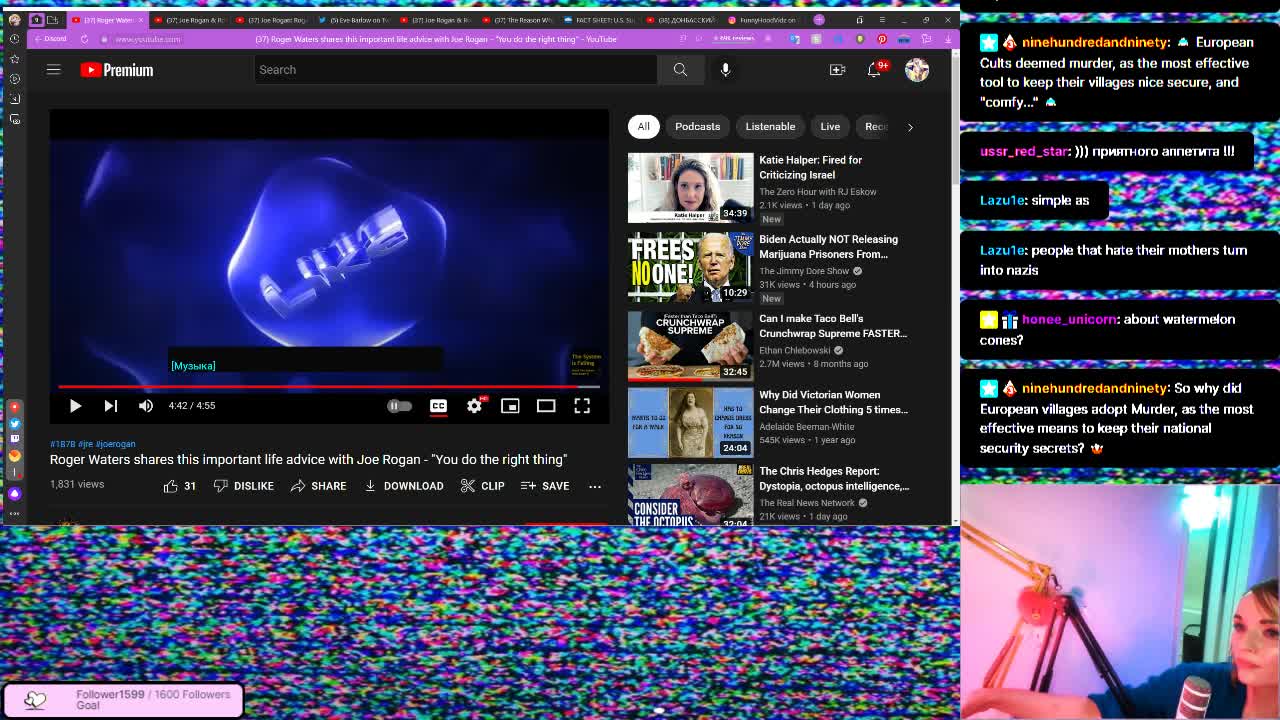Screen dimensions: 1280x720
Task: Open Twitter icon in browser sidebar
Action: pyautogui.click(x=14, y=423)
